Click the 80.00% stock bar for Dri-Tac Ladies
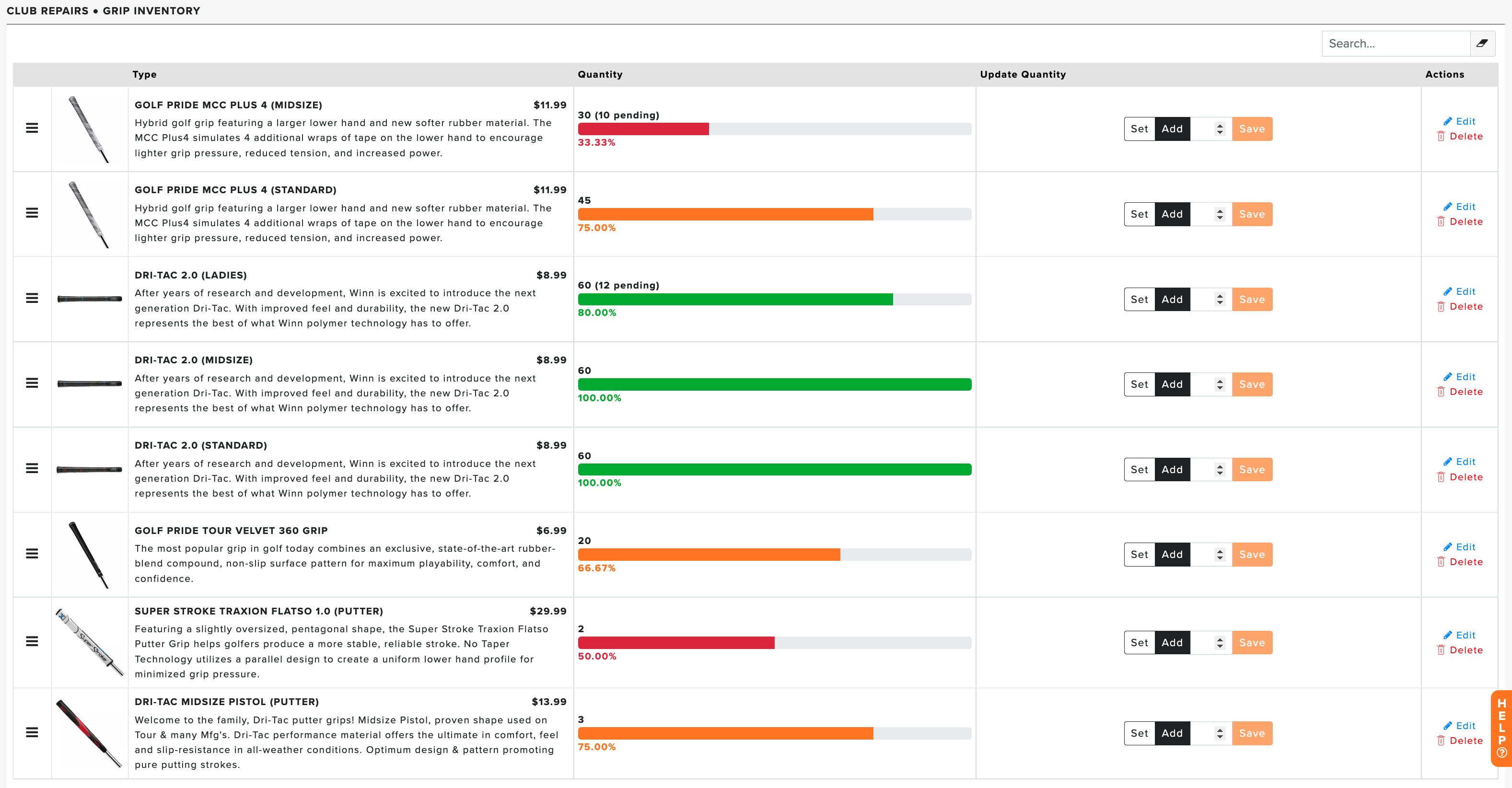1512x788 pixels. click(x=774, y=299)
